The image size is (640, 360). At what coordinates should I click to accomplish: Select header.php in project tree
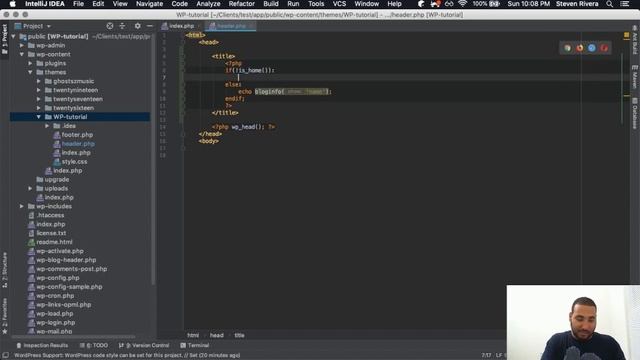point(78,144)
